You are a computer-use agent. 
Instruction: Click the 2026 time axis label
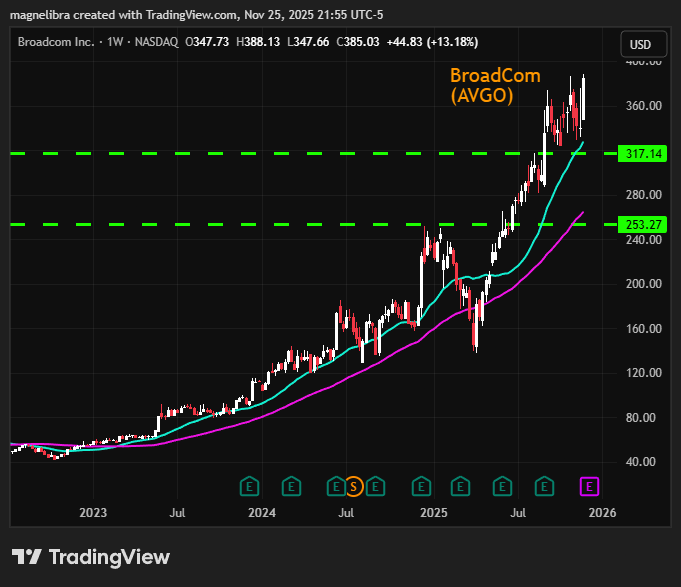tap(602, 513)
